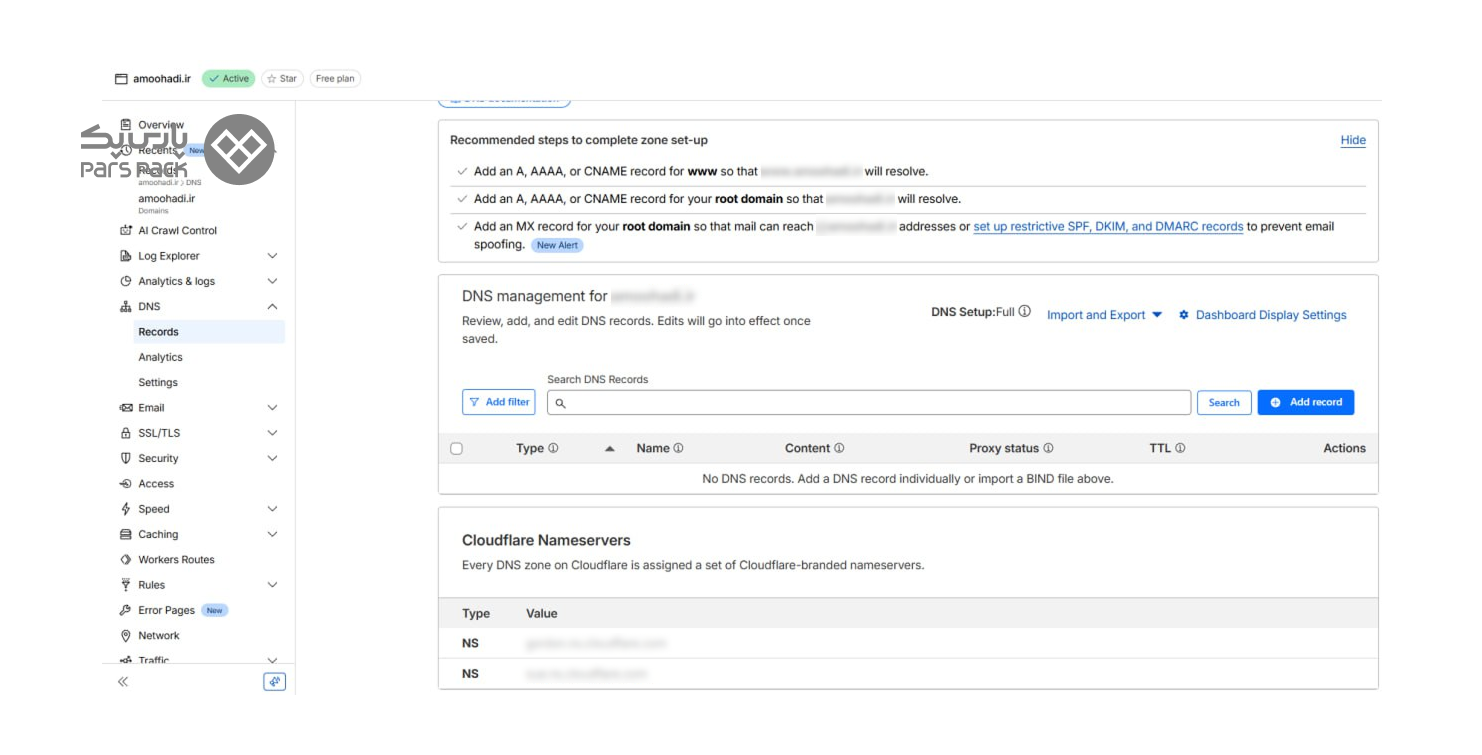Click the Type column info icon

(553, 449)
